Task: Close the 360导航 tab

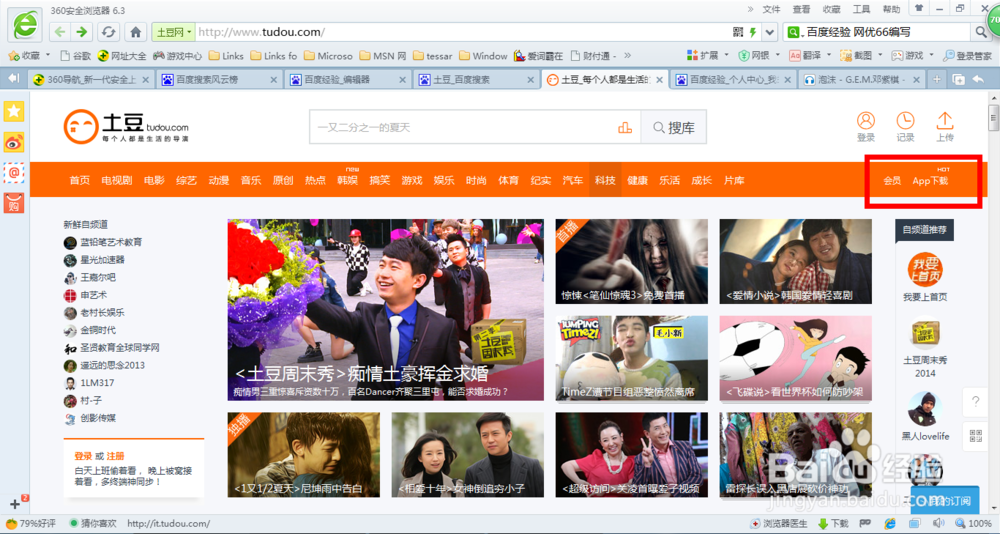Action: point(145,80)
